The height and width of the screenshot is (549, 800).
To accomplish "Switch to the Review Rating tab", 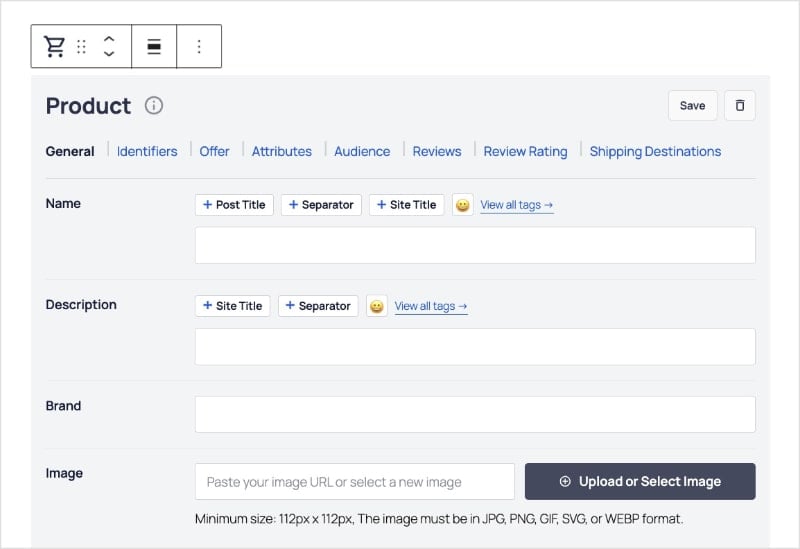I will tap(526, 152).
